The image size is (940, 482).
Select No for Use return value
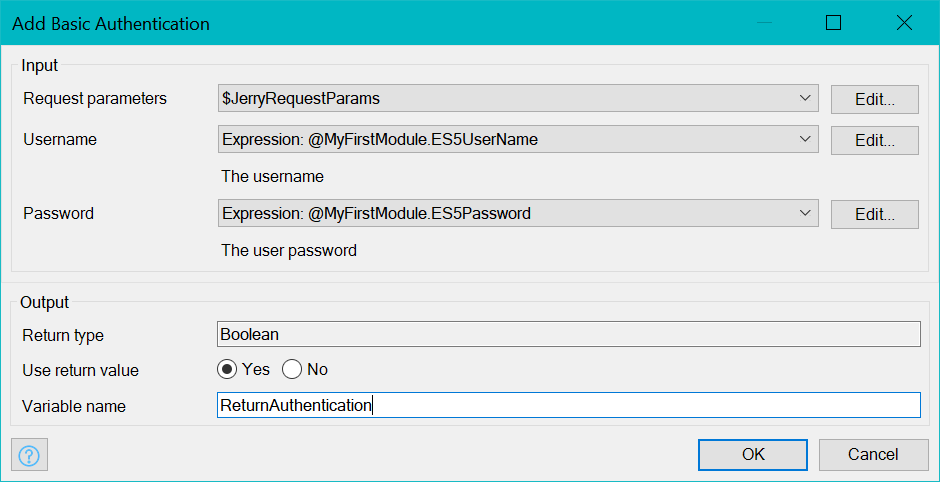pos(292,370)
